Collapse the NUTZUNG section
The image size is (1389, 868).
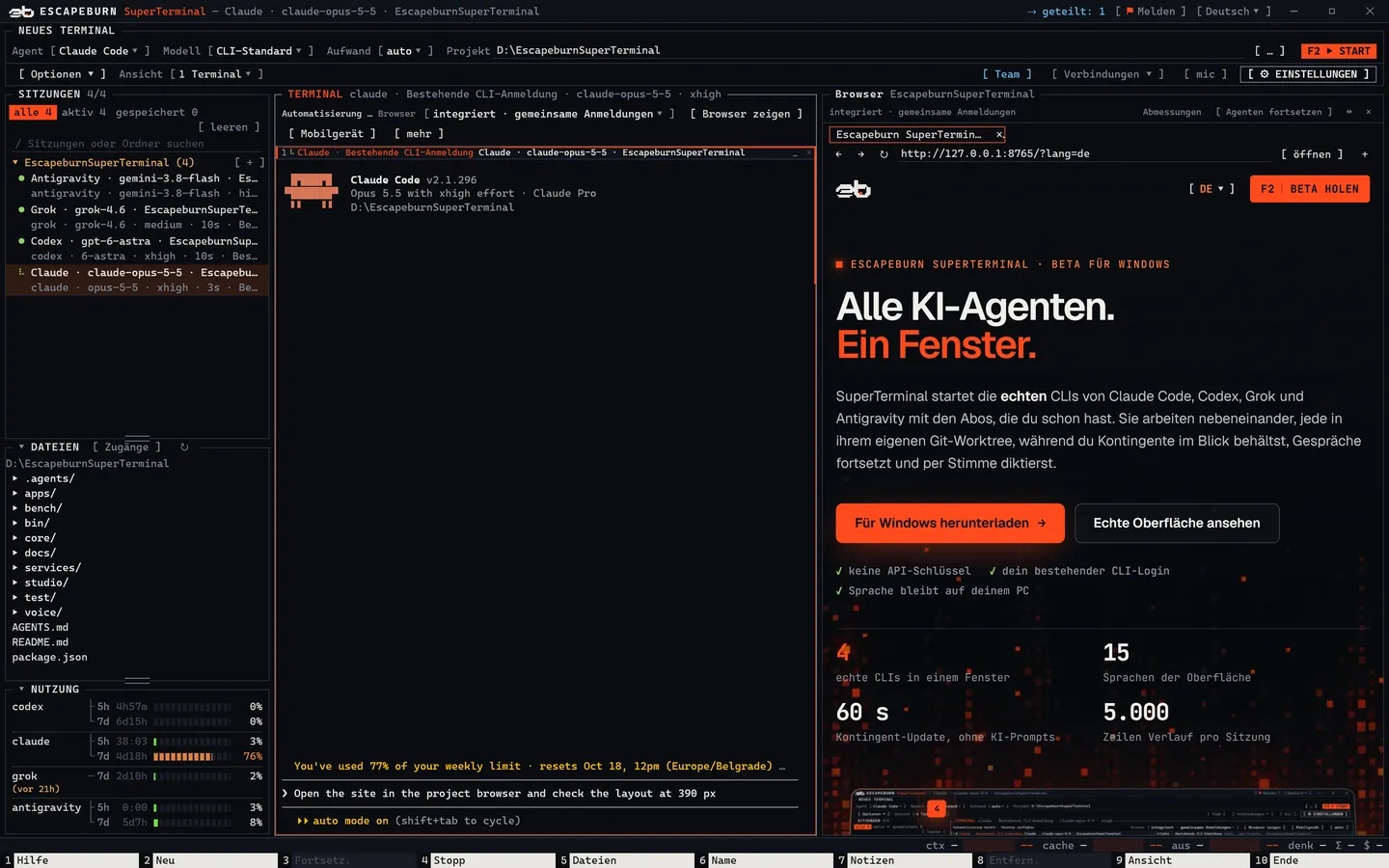(x=21, y=690)
